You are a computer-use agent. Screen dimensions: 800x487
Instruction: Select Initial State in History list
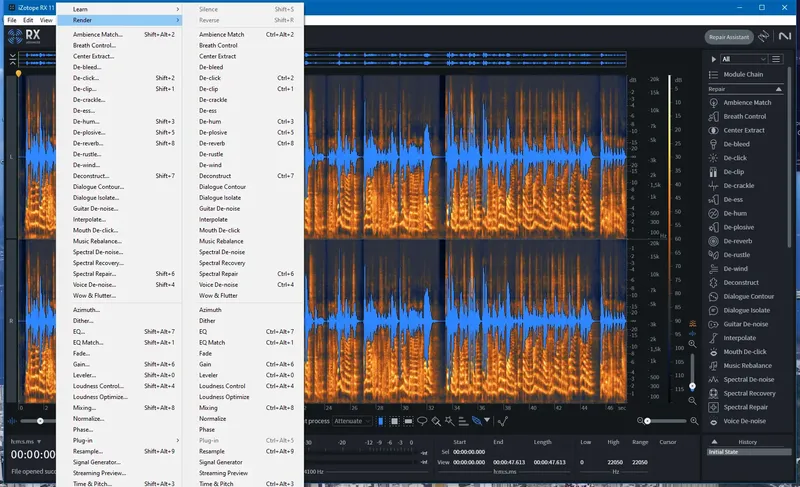coord(723,452)
